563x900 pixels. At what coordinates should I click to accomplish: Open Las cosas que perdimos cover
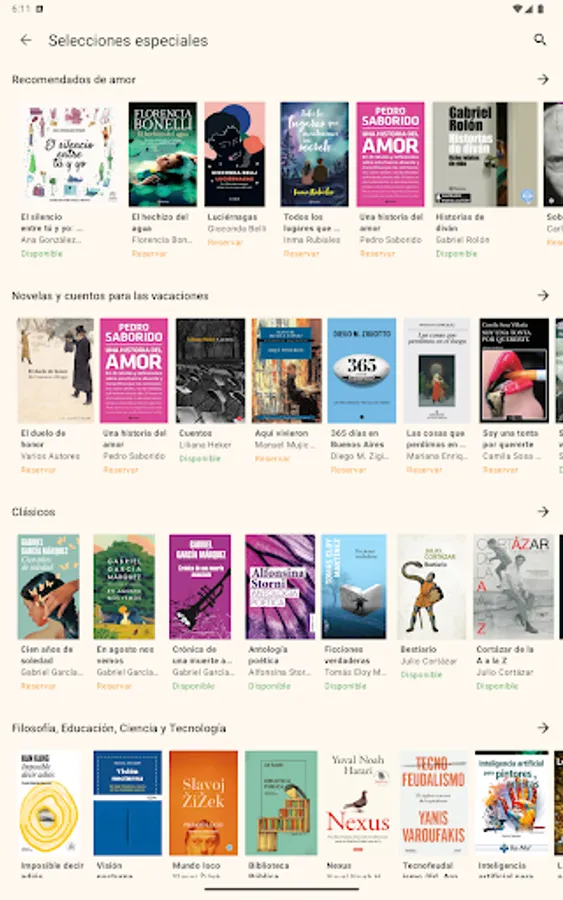click(437, 371)
